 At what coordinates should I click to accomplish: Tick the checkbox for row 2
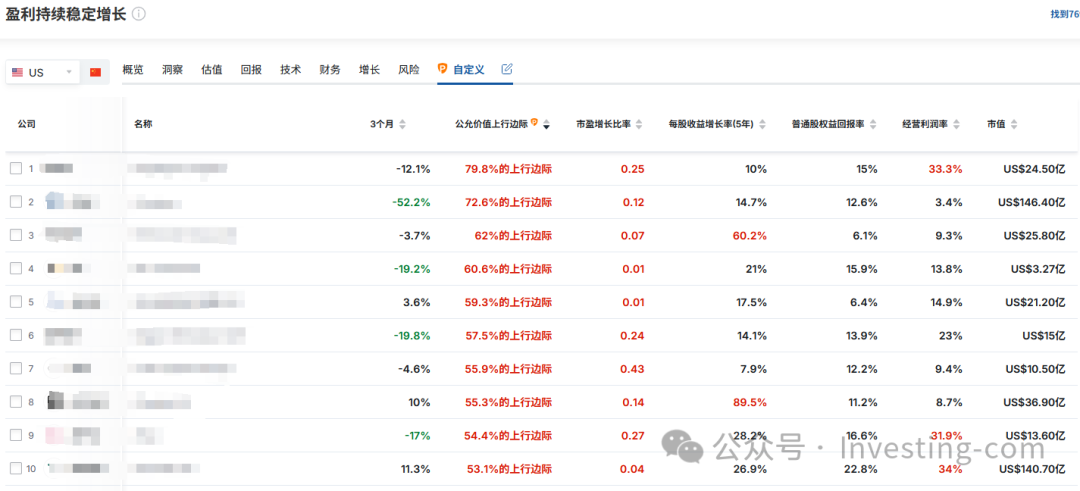(x=16, y=202)
